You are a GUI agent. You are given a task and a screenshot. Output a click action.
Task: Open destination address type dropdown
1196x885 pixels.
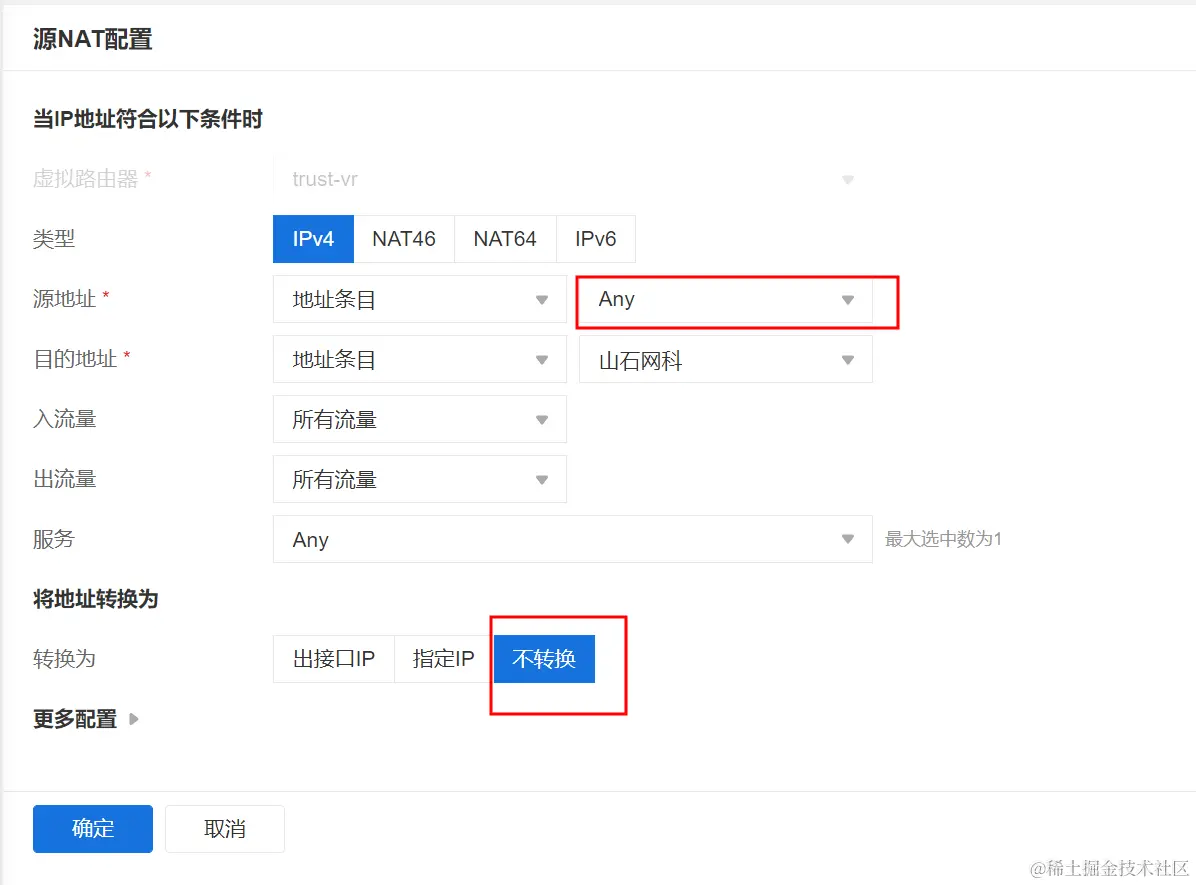[420, 359]
